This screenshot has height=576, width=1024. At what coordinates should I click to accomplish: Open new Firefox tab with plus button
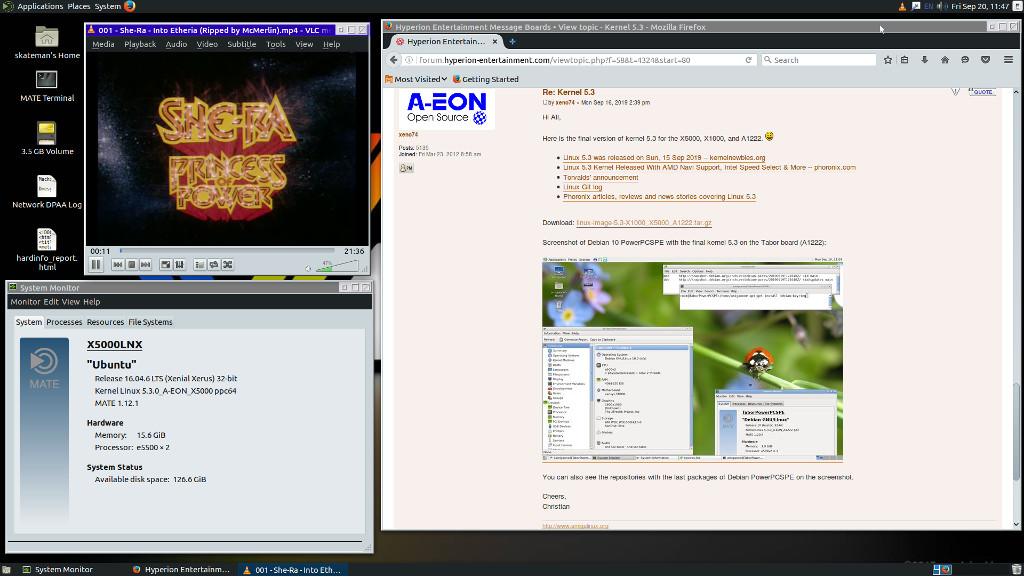click(512, 41)
